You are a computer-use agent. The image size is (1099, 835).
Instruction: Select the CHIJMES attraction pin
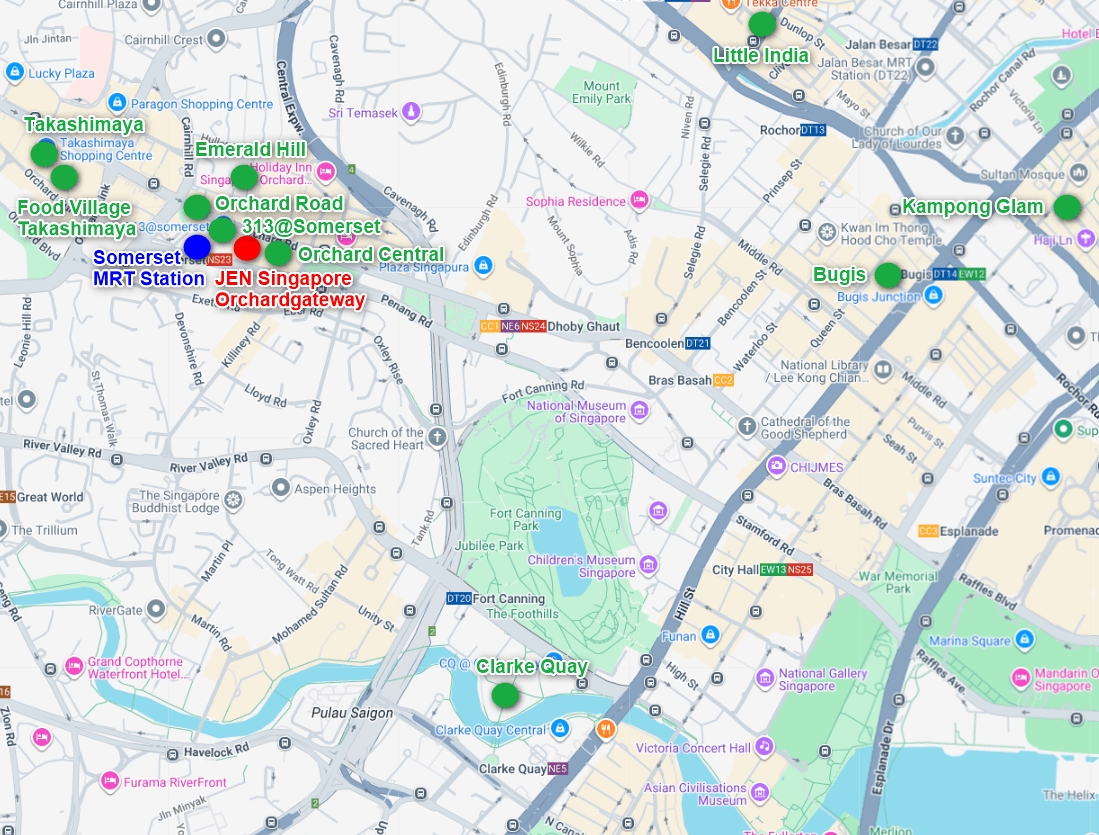(776, 467)
